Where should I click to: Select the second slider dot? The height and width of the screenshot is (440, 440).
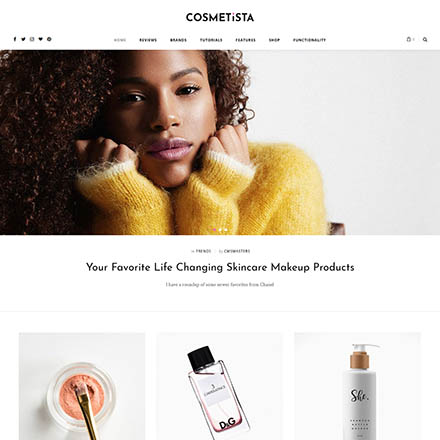pos(220,230)
